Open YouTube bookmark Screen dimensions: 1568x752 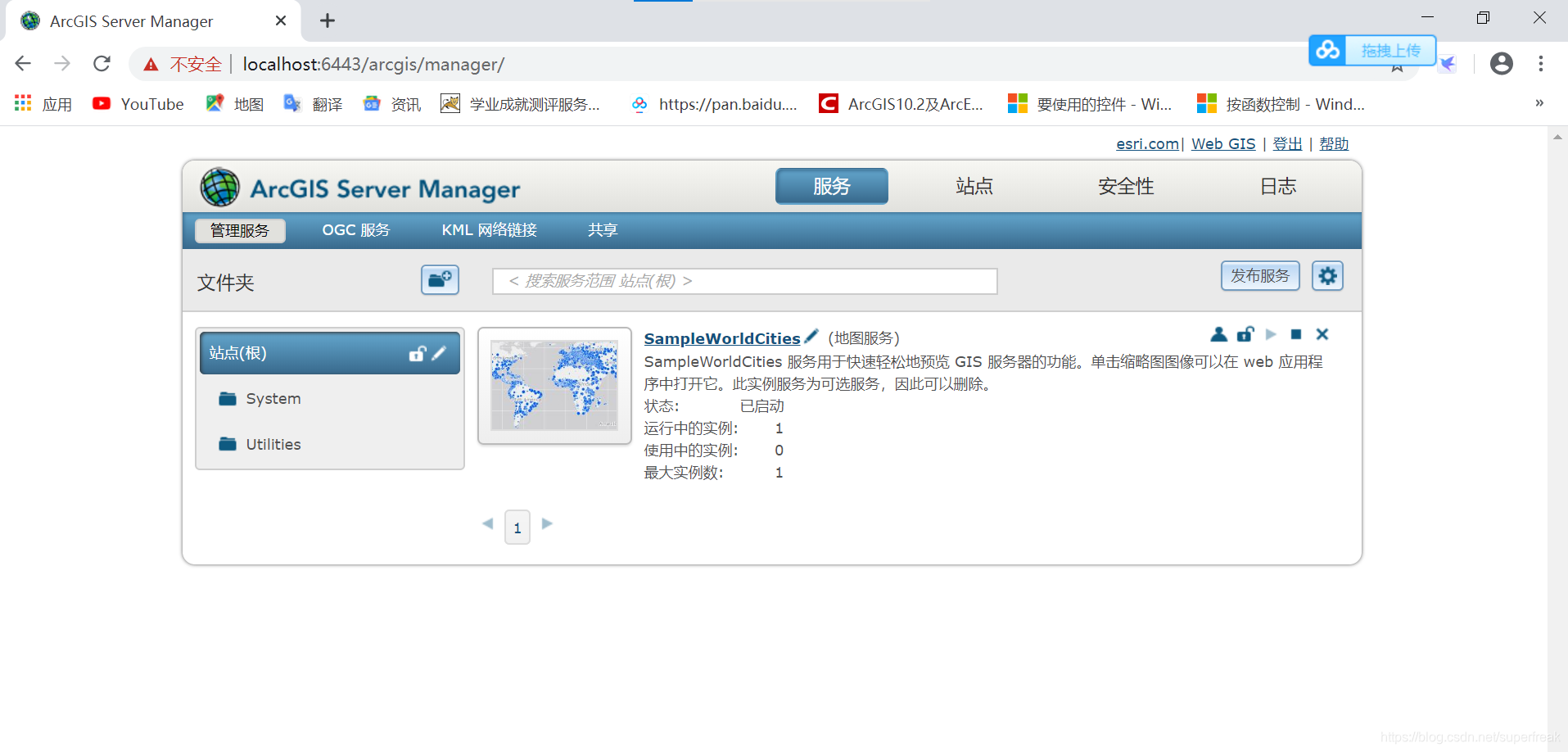tap(138, 104)
